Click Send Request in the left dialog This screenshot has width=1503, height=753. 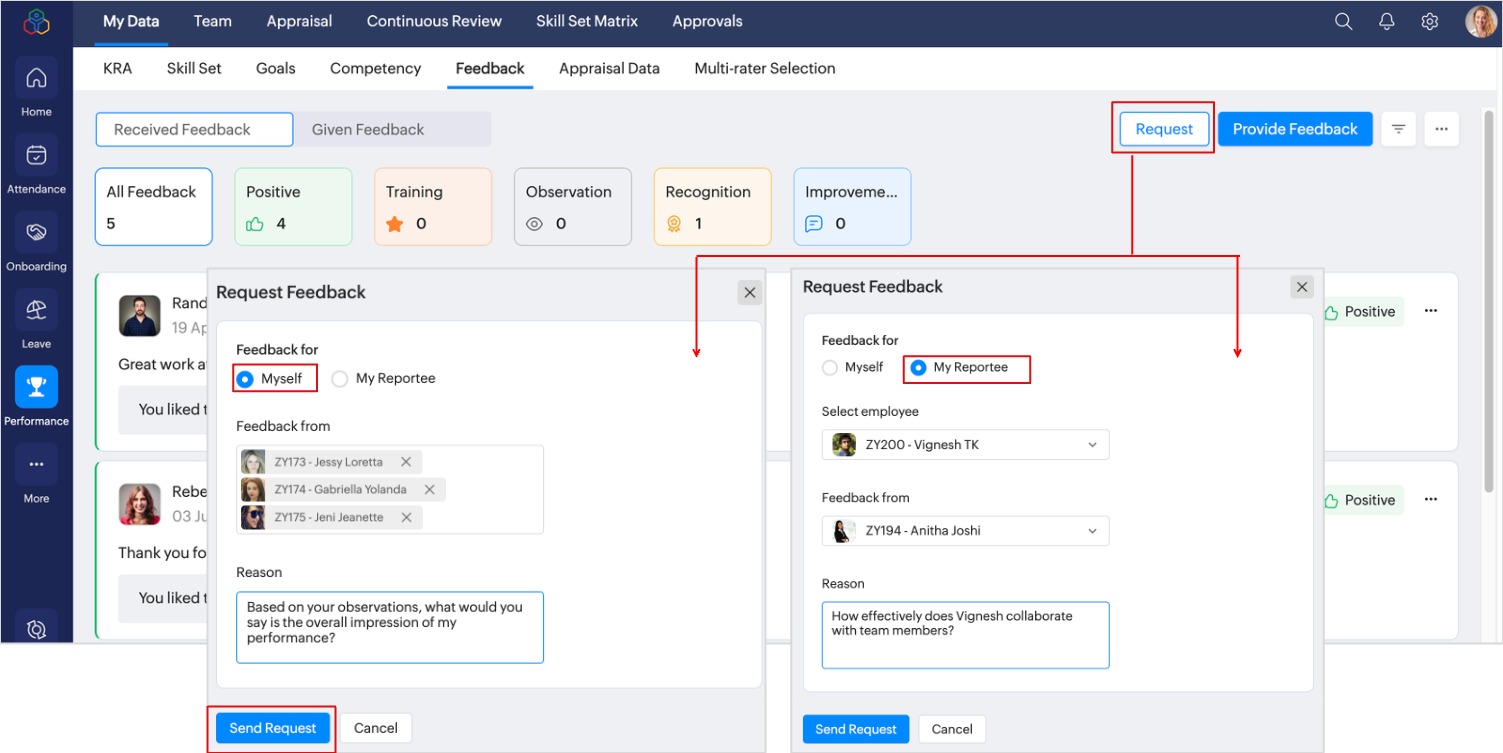(x=272, y=728)
